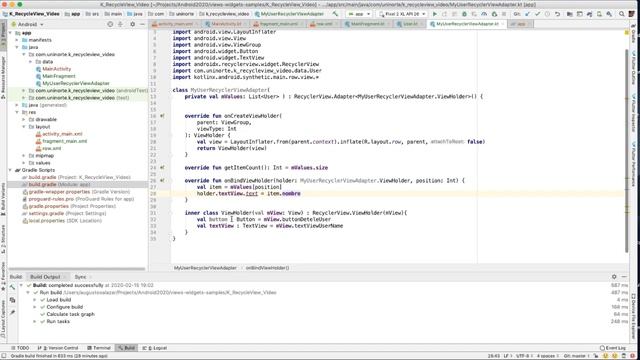The image size is (640, 360).
Task: Open the Version Control tool window
Action: [58, 348]
